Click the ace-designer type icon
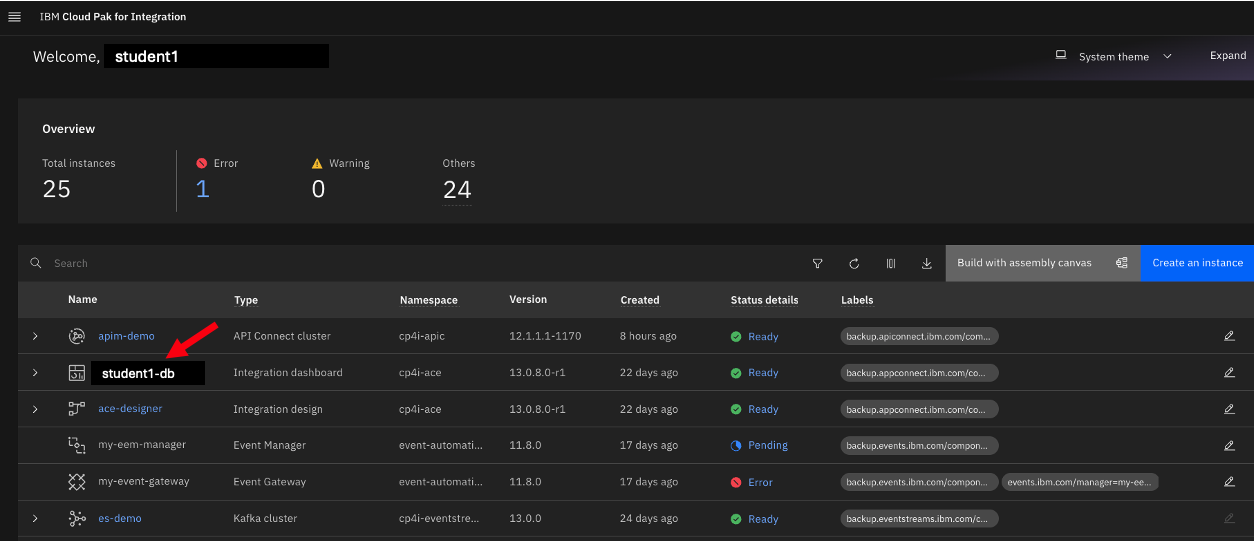 click(x=77, y=409)
